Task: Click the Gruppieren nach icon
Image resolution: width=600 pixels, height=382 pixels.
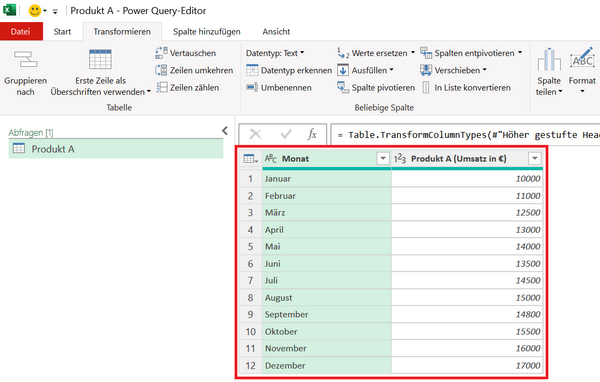Action: (26, 60)
